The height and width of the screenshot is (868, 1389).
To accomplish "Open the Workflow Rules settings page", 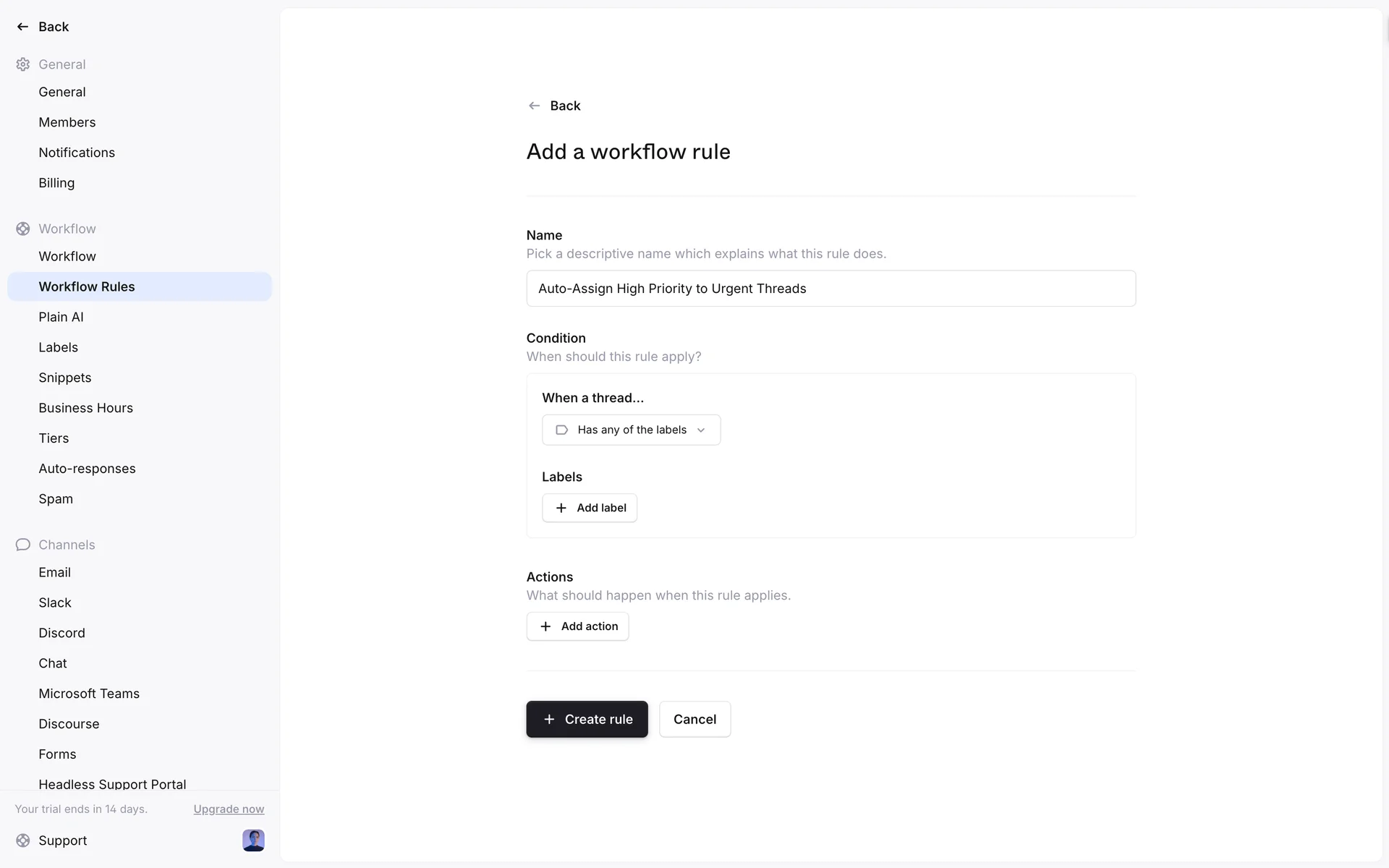I will pyautogui.click(x=87, y=286).
